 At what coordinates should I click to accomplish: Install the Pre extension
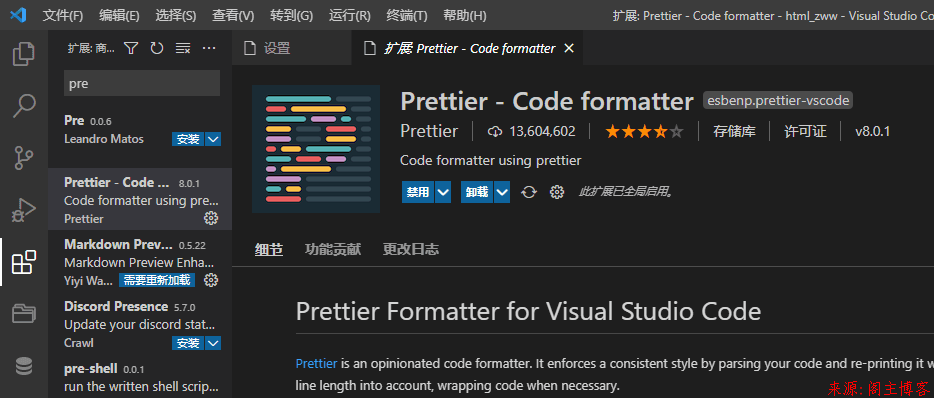[x=188, y=139]
